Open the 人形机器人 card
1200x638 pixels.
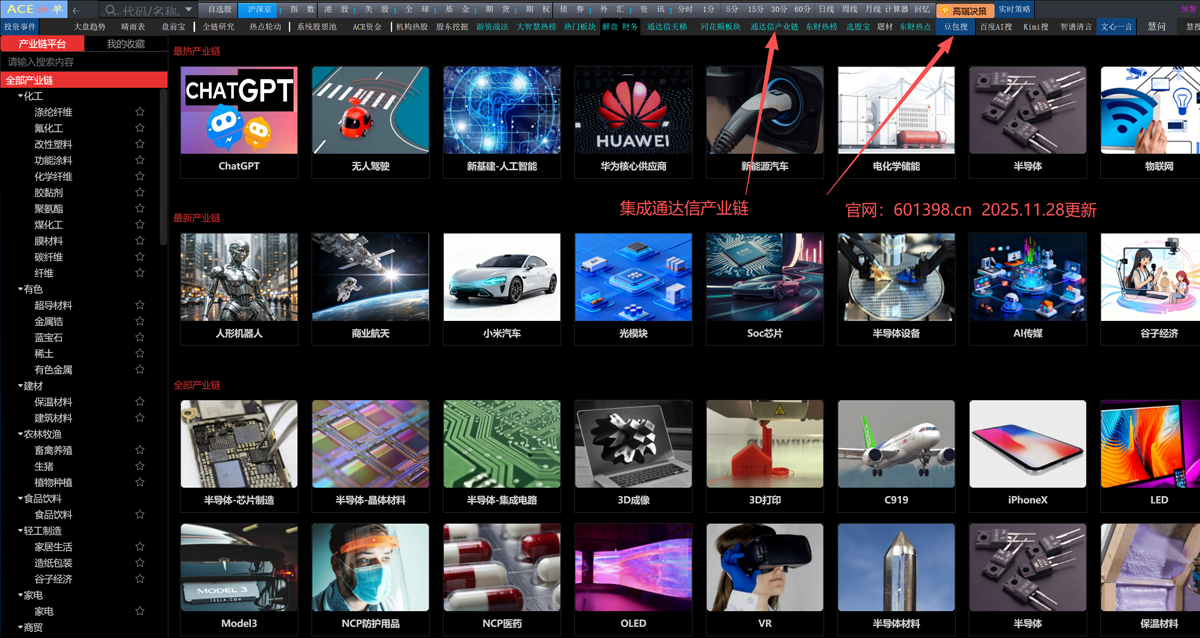pyautogui.click(x=239, y=290)
